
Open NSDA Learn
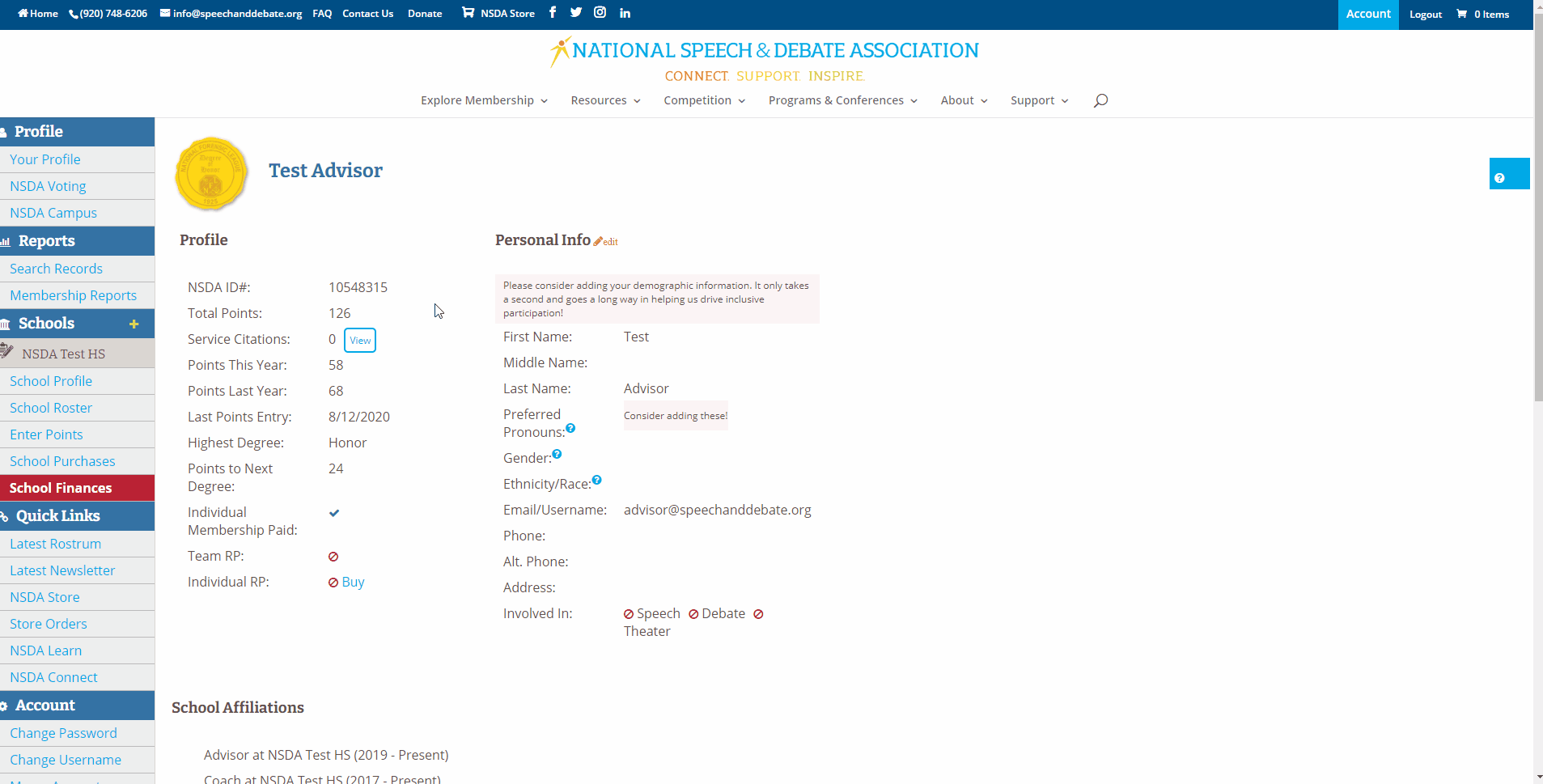click(77, 651)
